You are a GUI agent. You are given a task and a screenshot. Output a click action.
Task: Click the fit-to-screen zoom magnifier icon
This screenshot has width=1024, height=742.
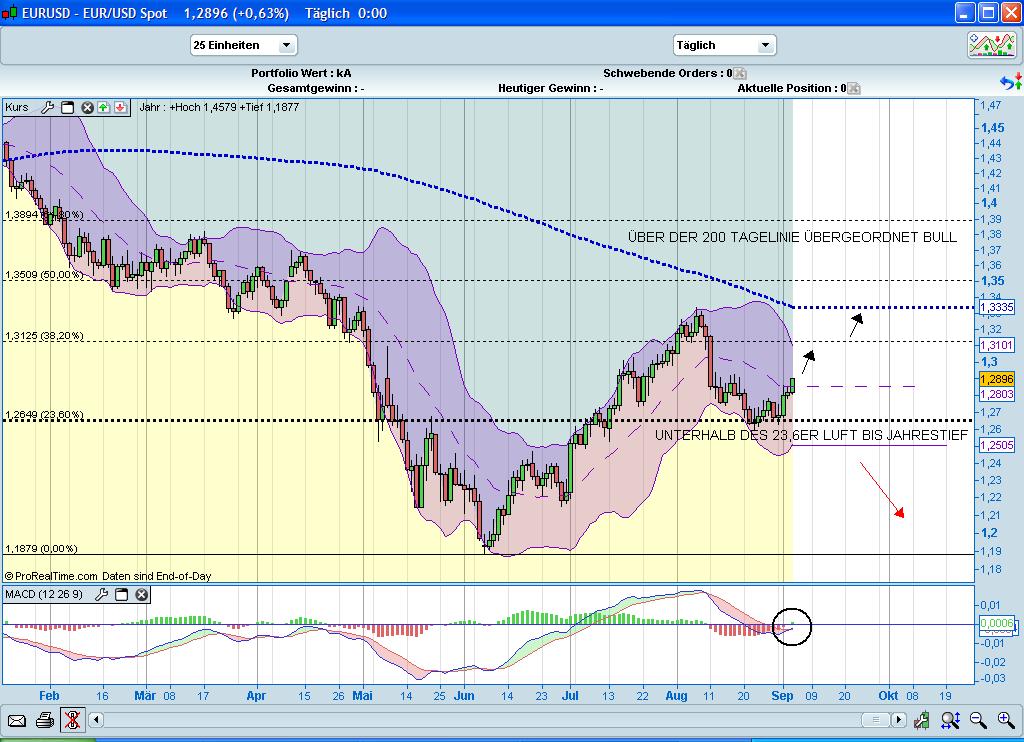950,720
